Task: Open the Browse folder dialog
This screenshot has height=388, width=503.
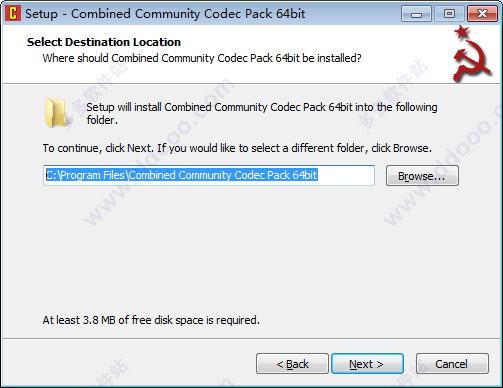Action: 422,176
